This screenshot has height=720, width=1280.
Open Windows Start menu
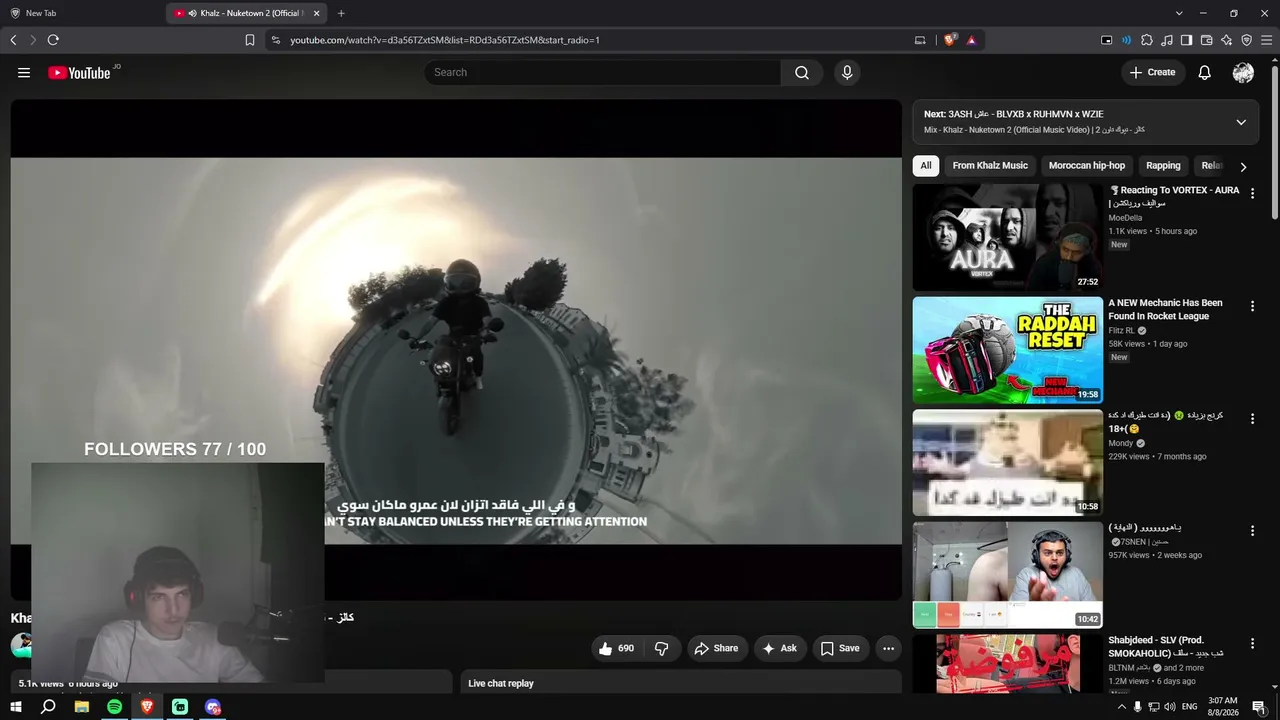[16, 707]
